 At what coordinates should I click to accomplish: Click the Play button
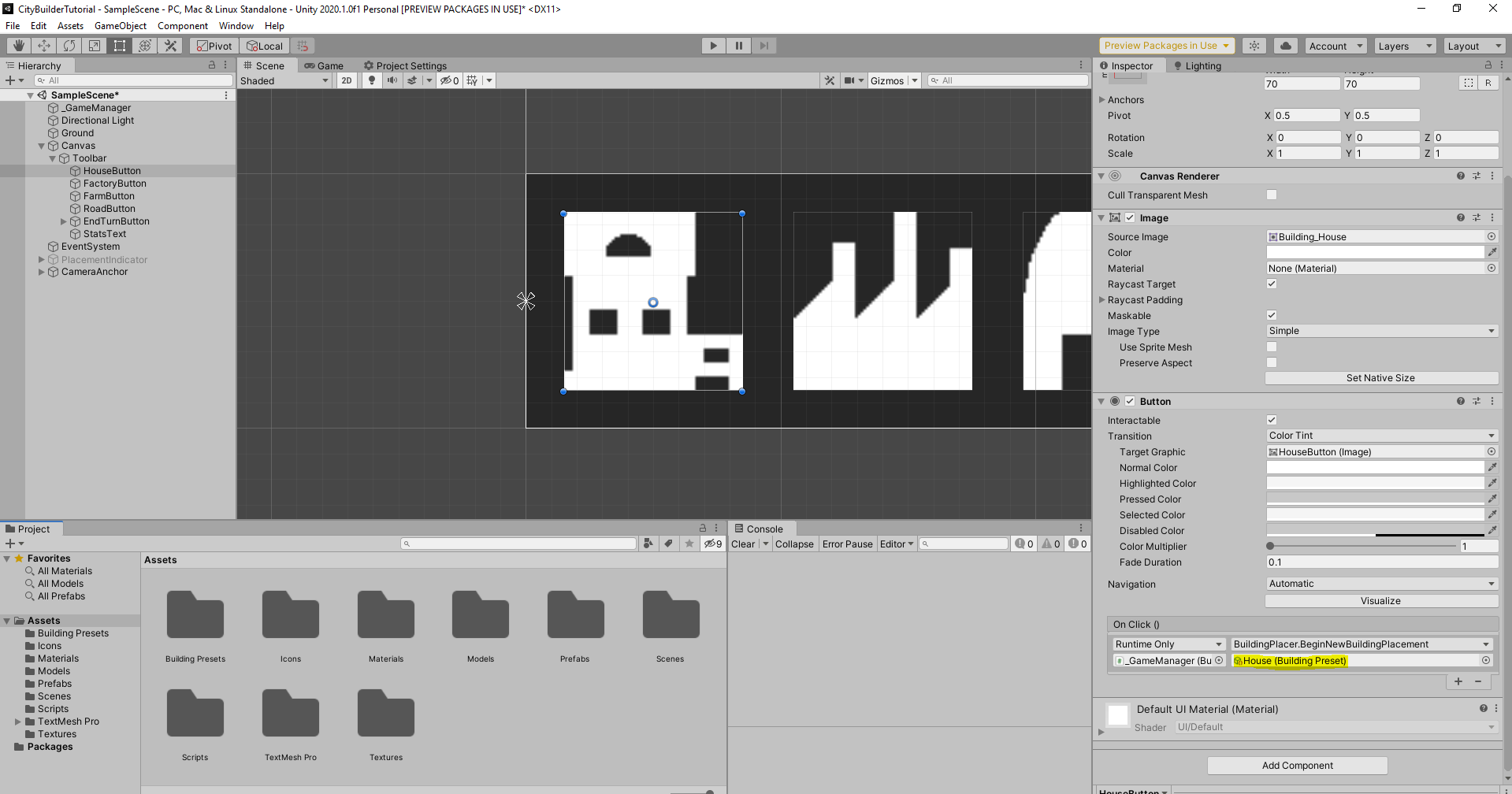pos(714,46)
